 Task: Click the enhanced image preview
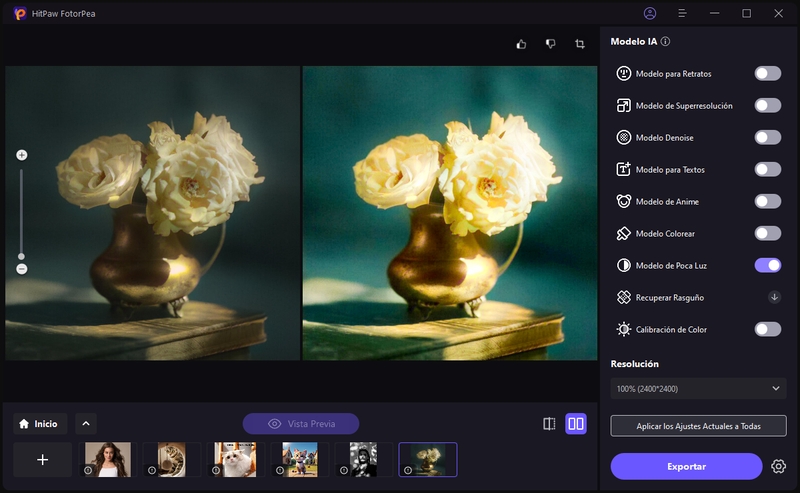(450, 213)
